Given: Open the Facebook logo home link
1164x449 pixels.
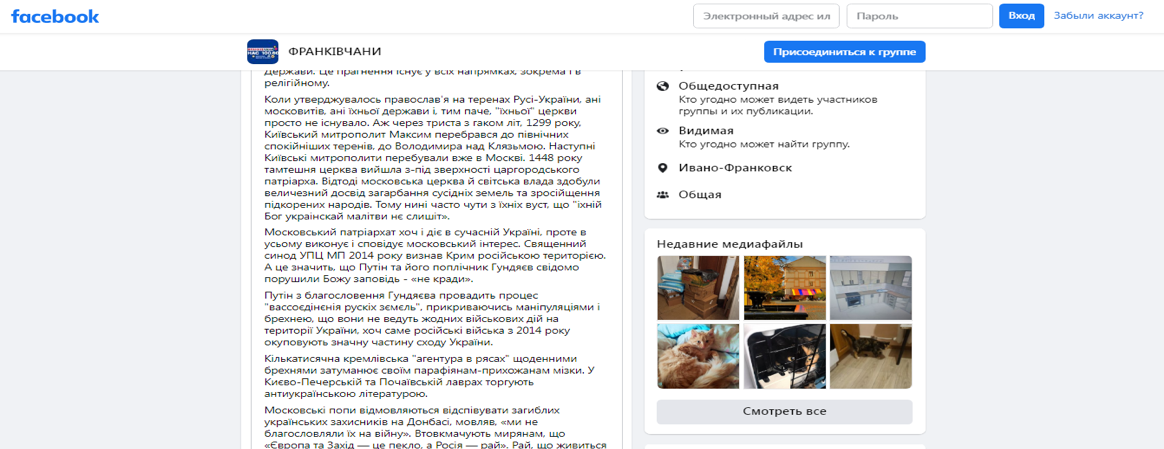Looking at the screenshot, I should [x=55, y=16].
